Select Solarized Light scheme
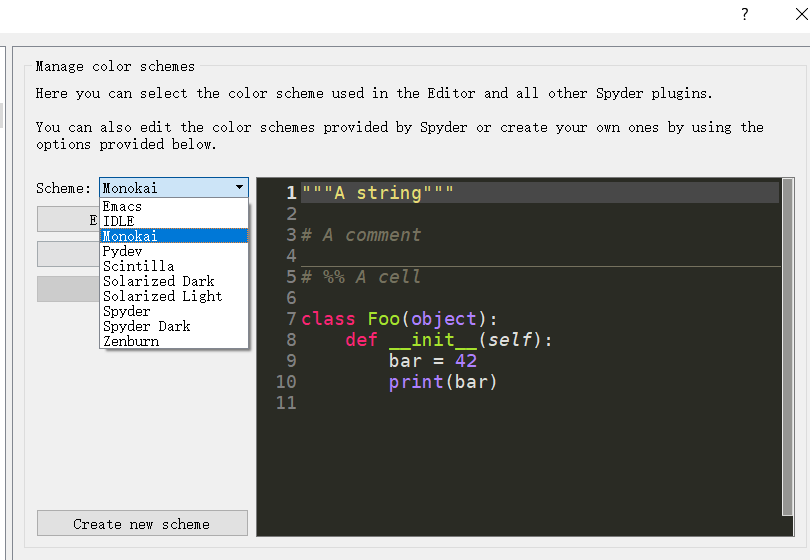This screenshot has width=810, height=560. [174, 296]
